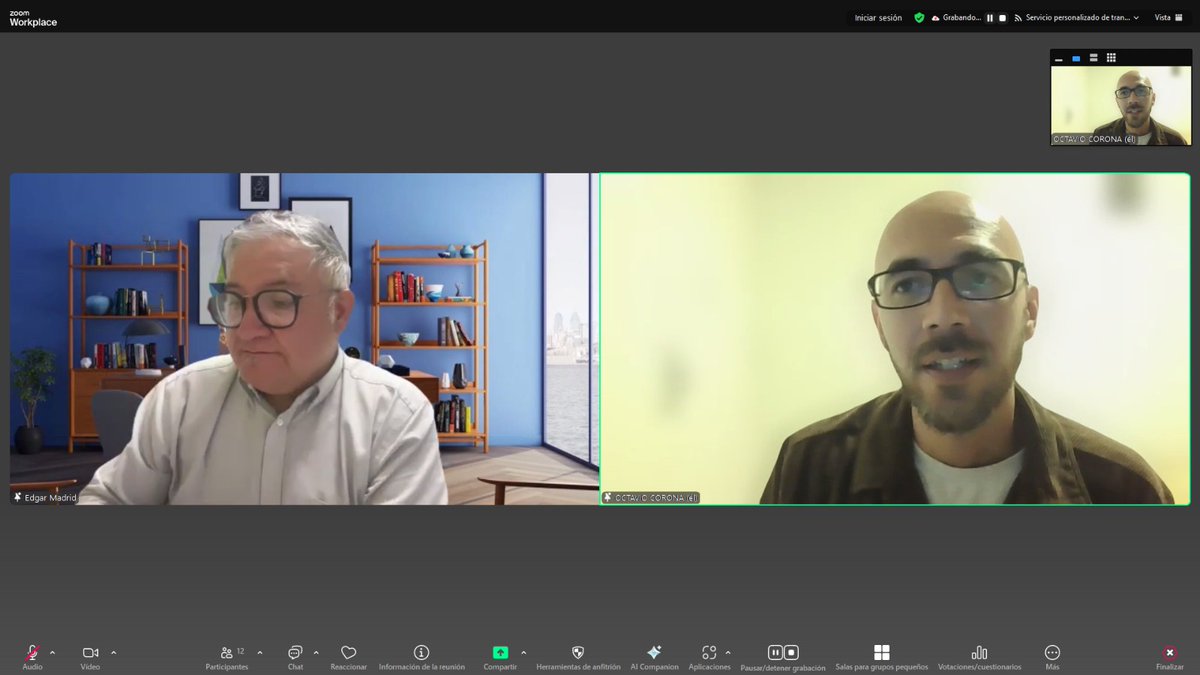The image size is (1200, 675).
Task: Pause recording from top bar
Action: [x=991, y=17]
